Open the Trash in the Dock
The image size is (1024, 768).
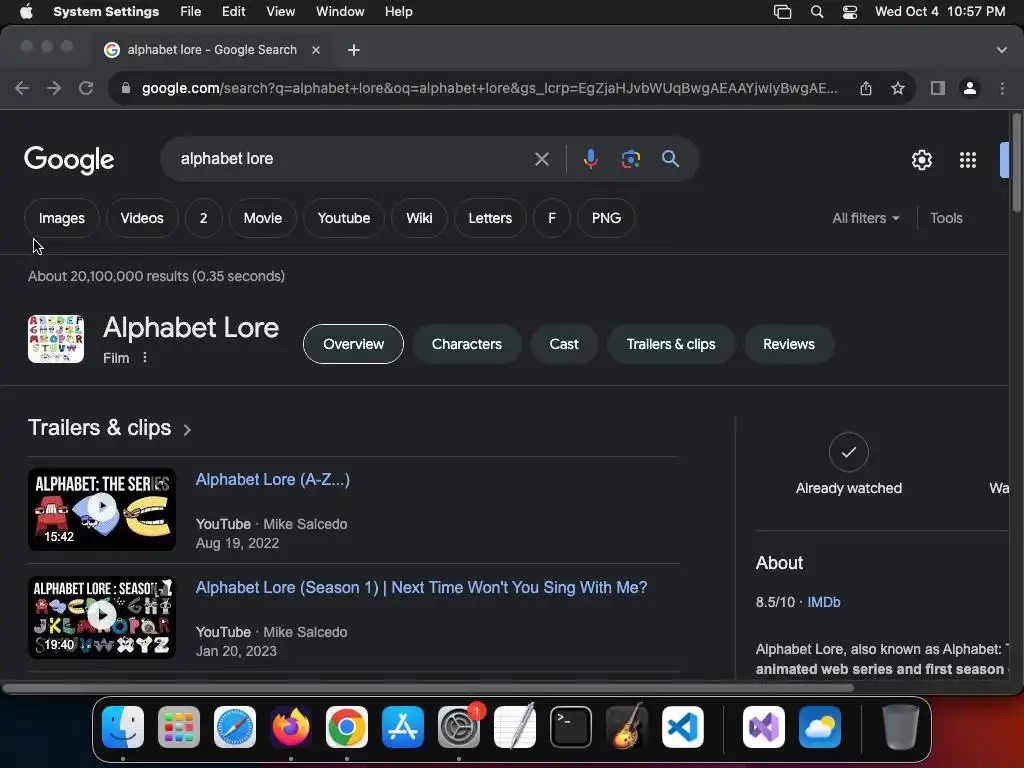901,727
